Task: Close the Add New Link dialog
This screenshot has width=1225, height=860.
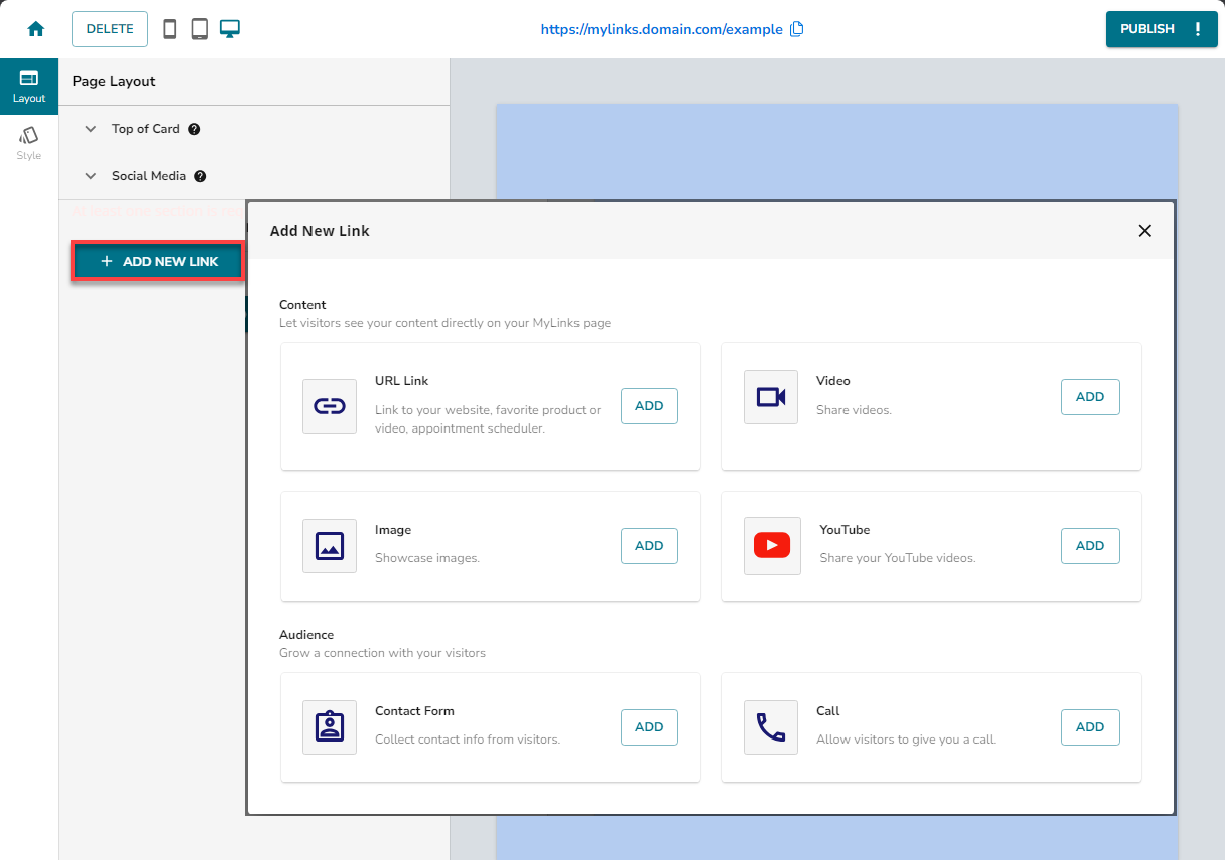Action: coord(1145,231)
